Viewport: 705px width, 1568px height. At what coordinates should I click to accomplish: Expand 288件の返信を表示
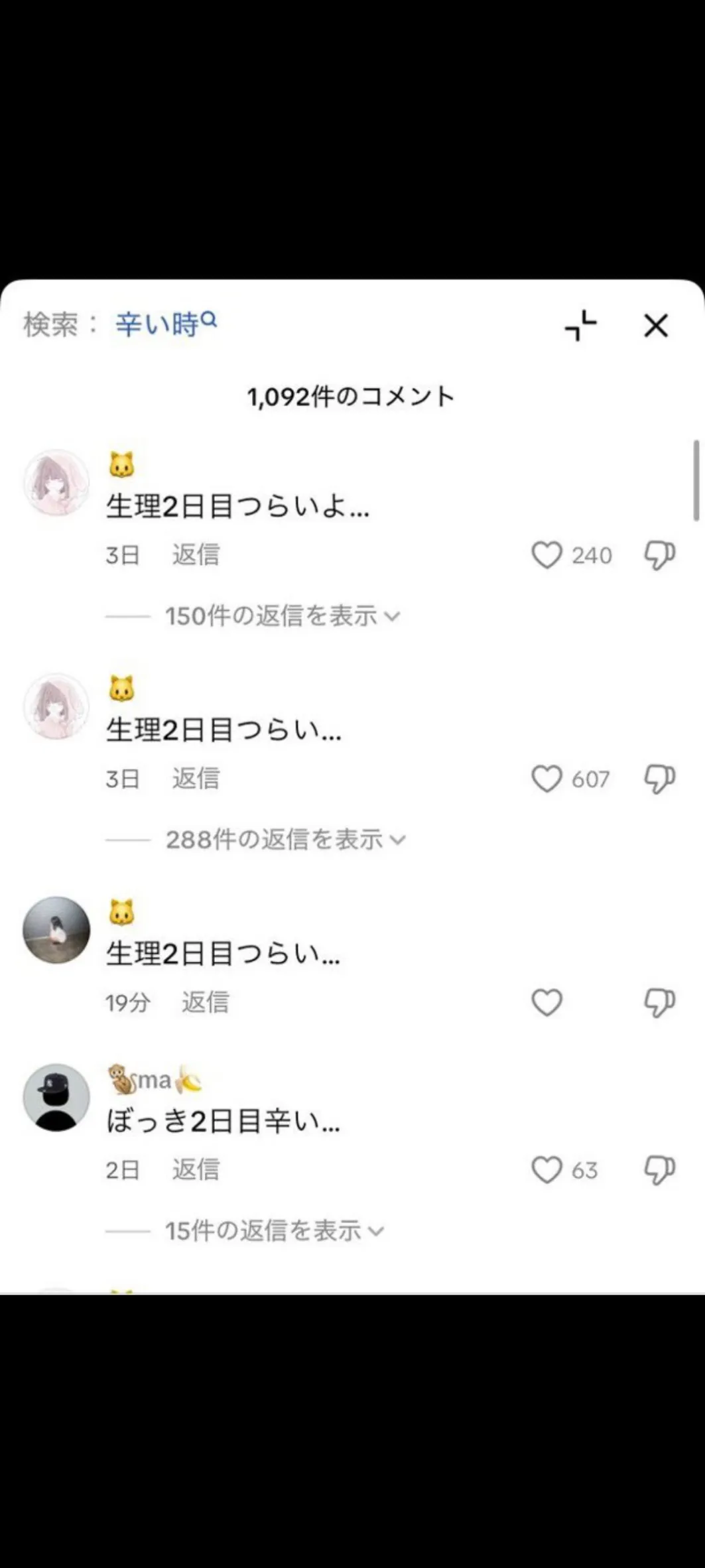pyautogui.click(x=285, y=840)
